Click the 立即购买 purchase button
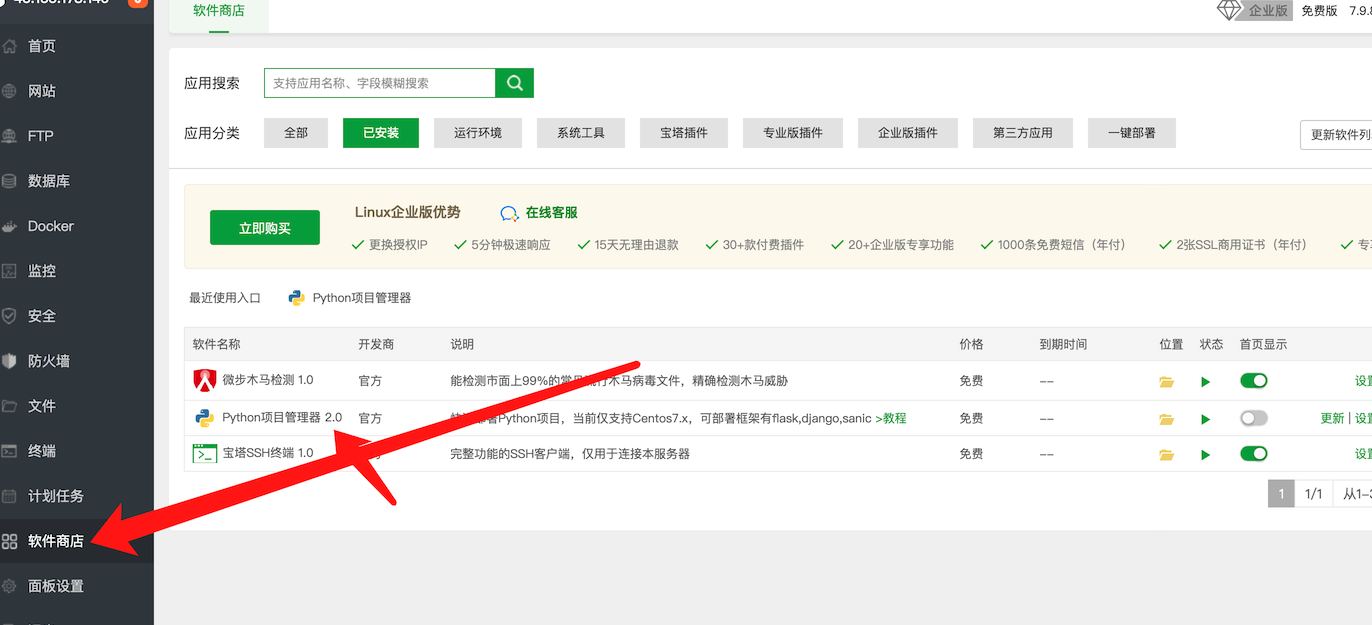The image size is (1372, 625). [x=264, y=227]
